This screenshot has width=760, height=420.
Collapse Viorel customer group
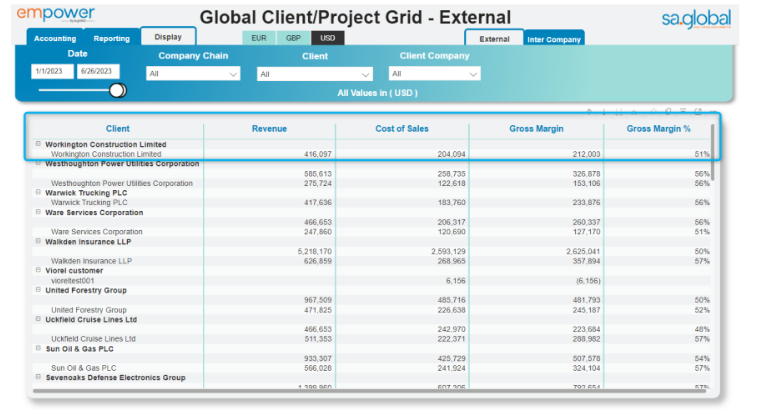pos(38,270)
